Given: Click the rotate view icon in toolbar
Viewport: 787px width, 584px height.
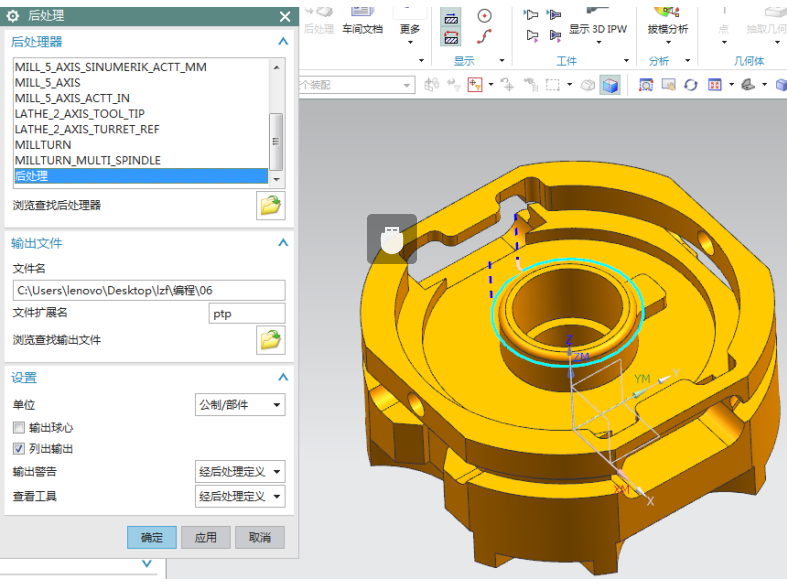Looking at the screenshot, I should (x=691, y=86).
